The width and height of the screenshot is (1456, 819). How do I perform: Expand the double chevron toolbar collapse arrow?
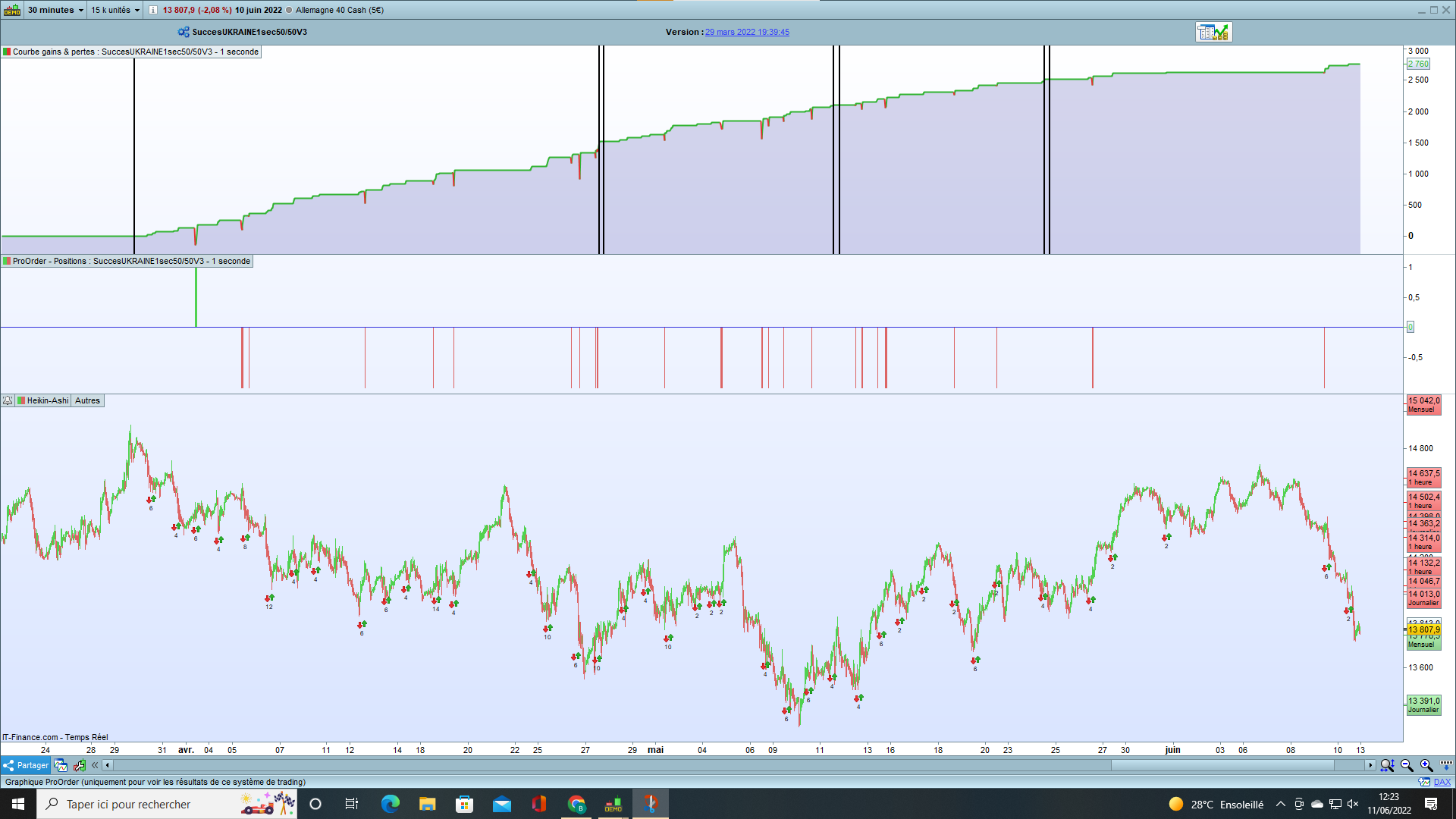95,765
